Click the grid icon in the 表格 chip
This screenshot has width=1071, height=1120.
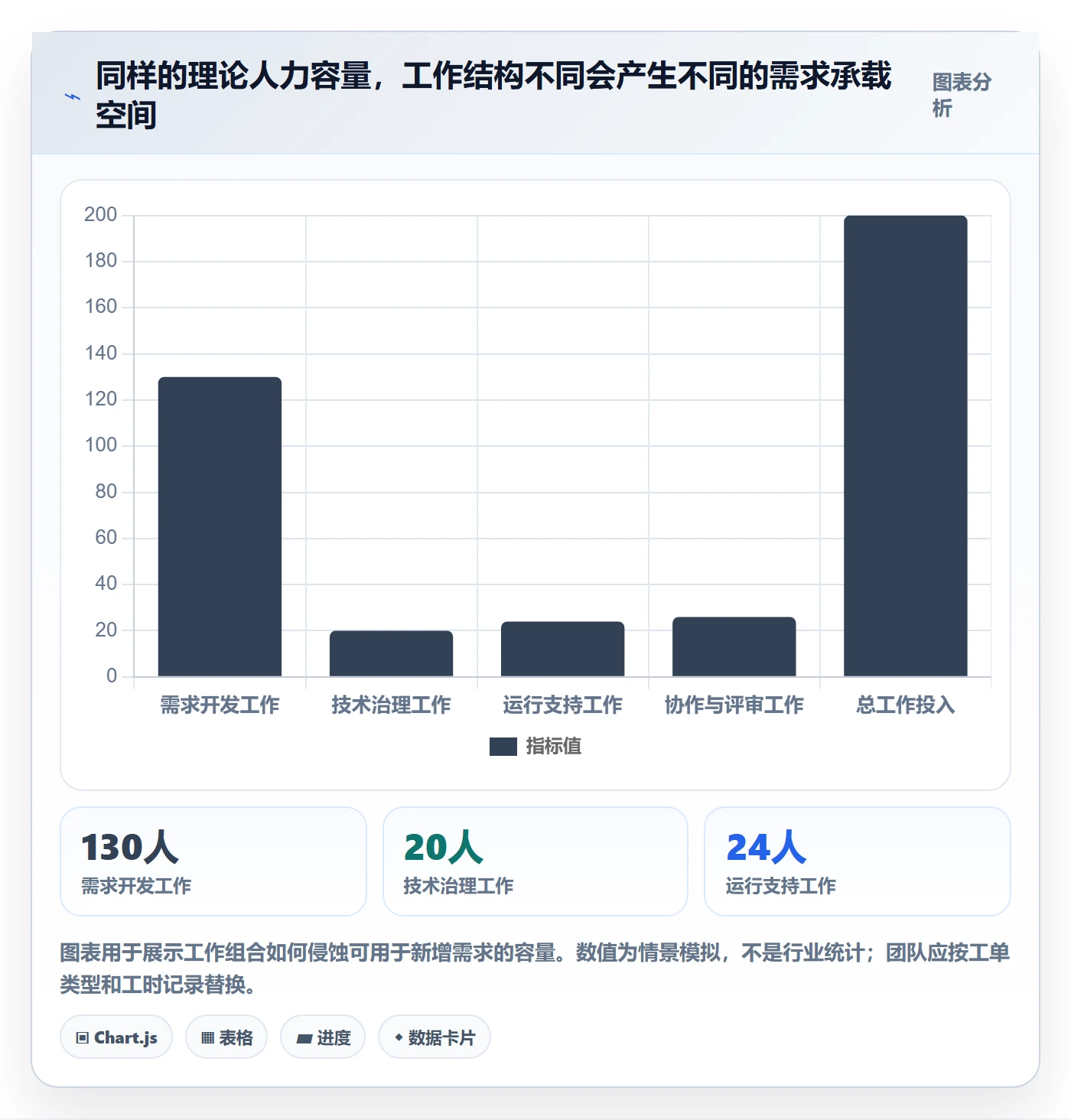tap(207, 1038)
